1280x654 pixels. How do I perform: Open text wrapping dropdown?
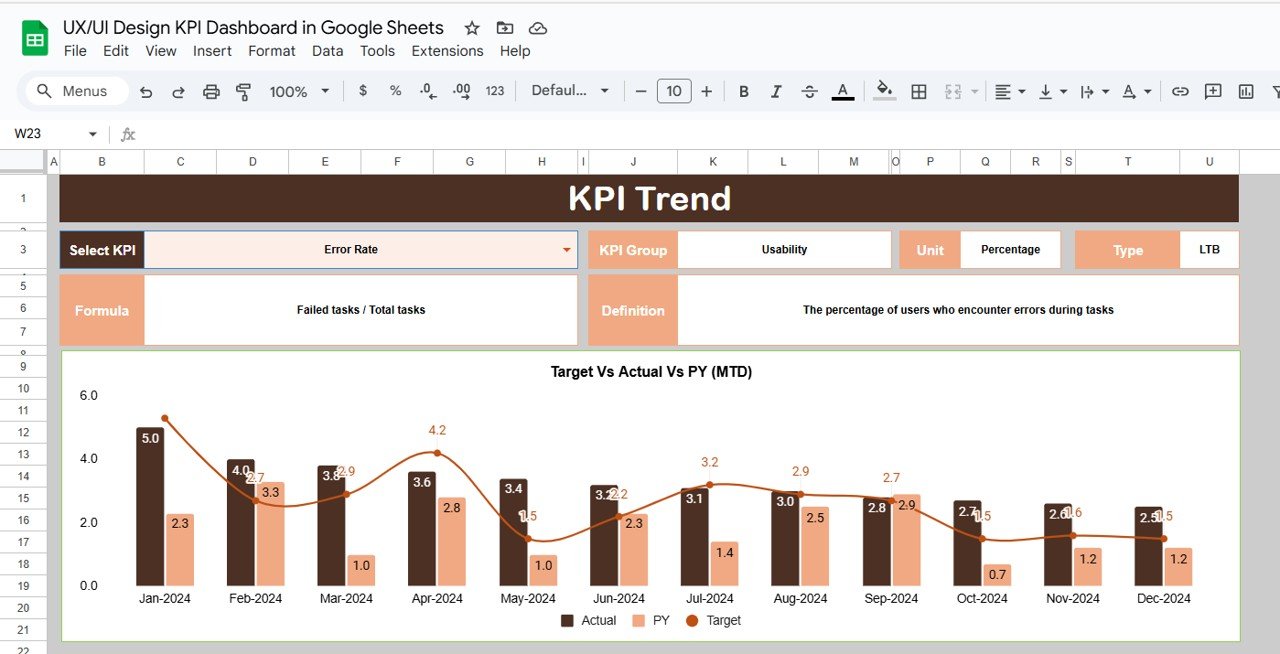tap(1095, 91)
